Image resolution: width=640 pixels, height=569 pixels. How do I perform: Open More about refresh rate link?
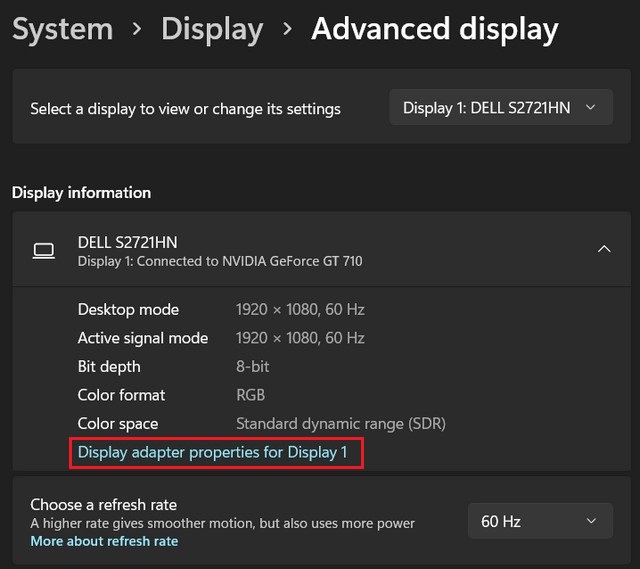click(x=104, y=541)
